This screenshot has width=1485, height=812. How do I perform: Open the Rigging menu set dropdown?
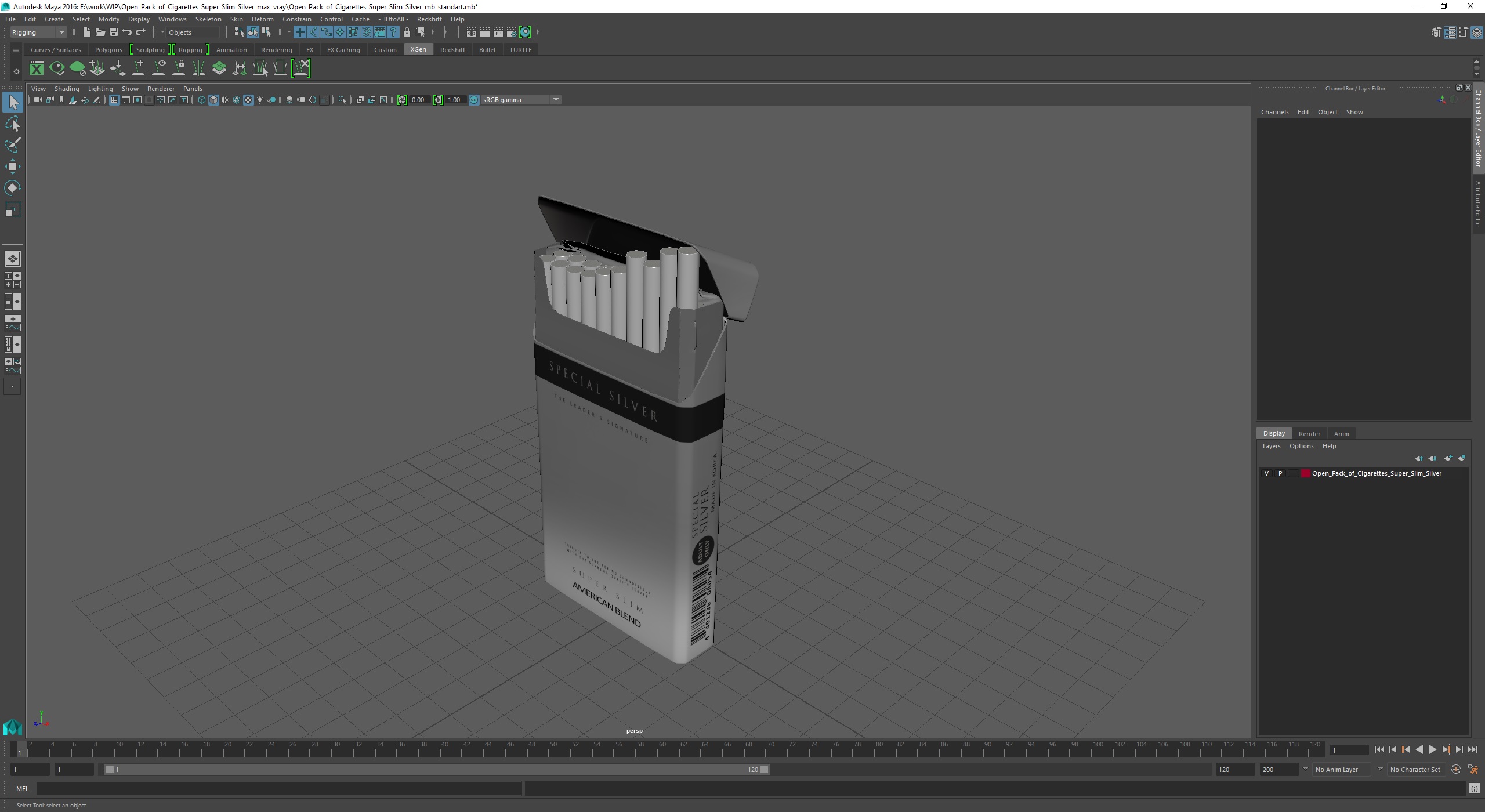38,32
